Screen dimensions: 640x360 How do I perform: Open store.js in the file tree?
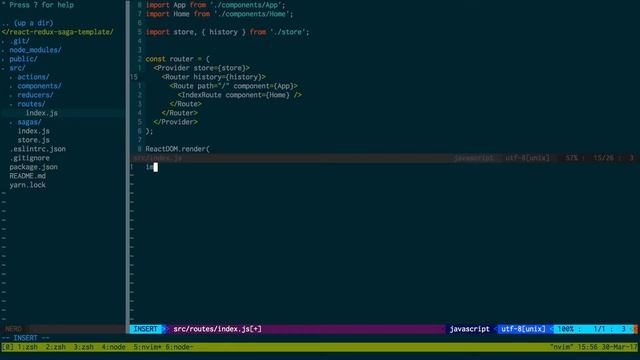pyautogui.click(x=33, y=140)
